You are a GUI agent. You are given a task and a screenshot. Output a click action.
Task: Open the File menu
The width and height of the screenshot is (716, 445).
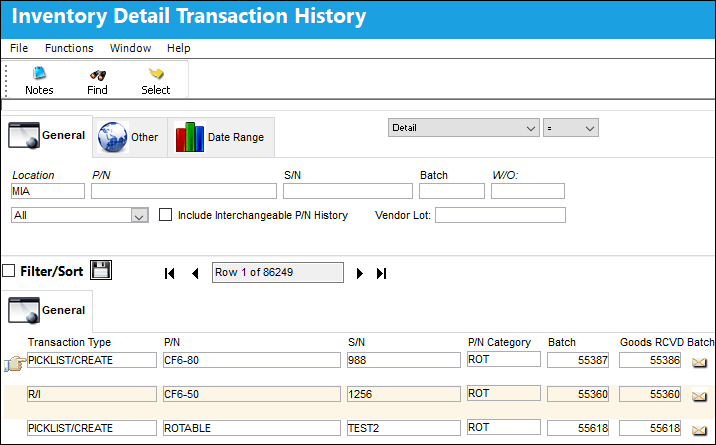(19, 48)
